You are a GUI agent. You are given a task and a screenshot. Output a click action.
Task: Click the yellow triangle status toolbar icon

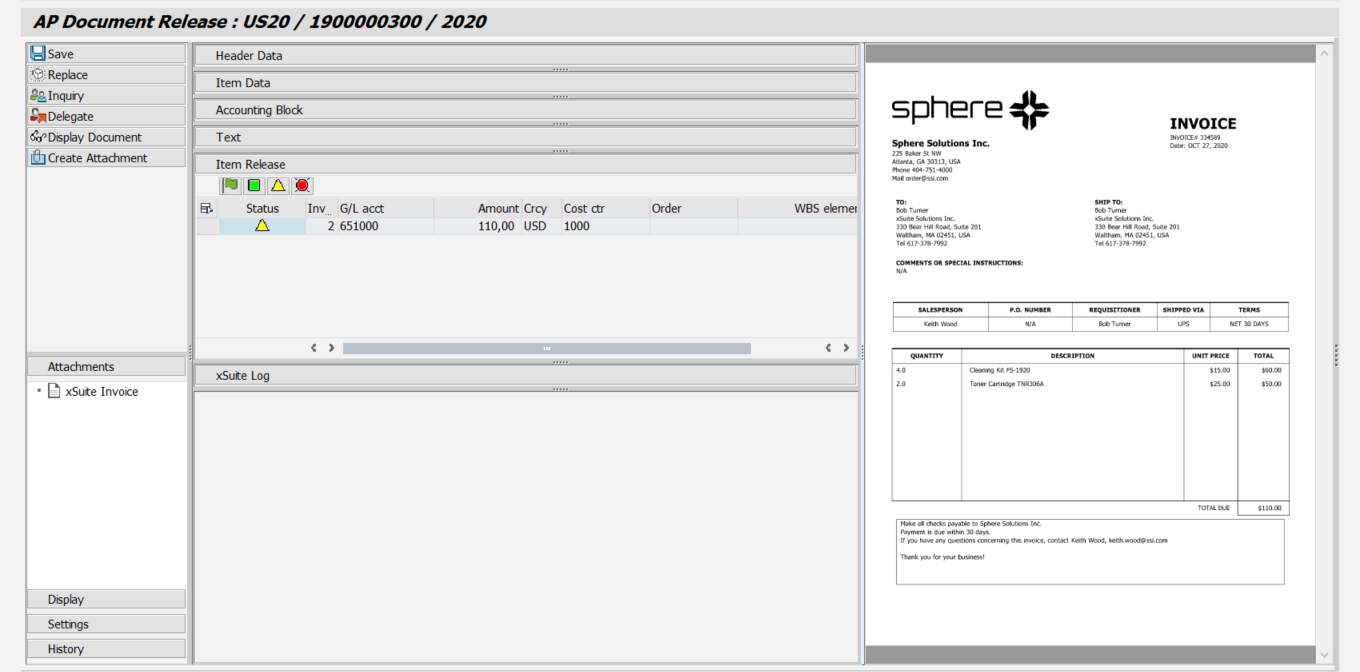click(x=278, y=186)
